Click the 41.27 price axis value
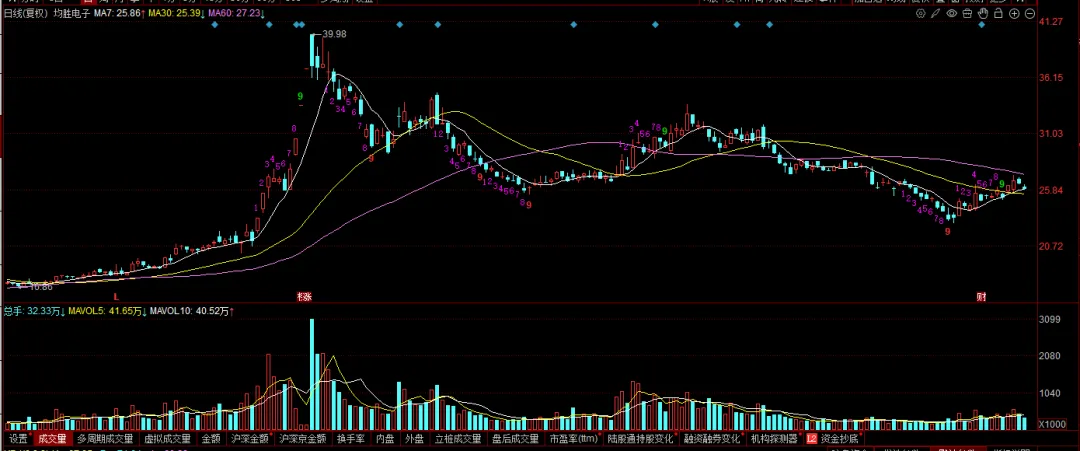Viewport: 1080px width, 451px height. [x=1050, y=23]
